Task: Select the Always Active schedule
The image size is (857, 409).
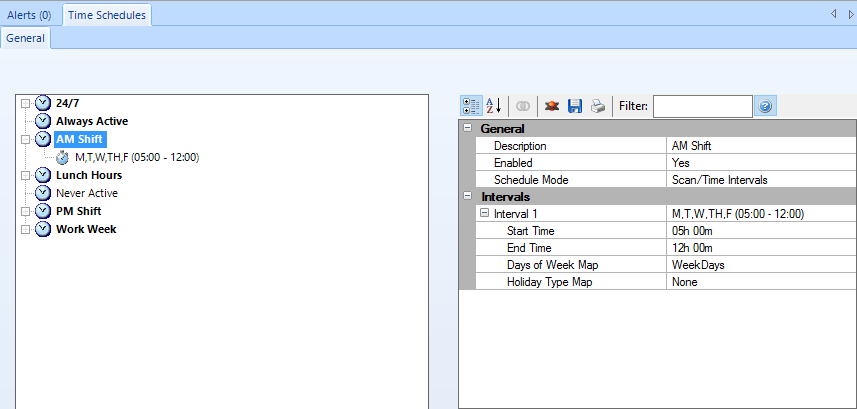Action: (92, 121)
